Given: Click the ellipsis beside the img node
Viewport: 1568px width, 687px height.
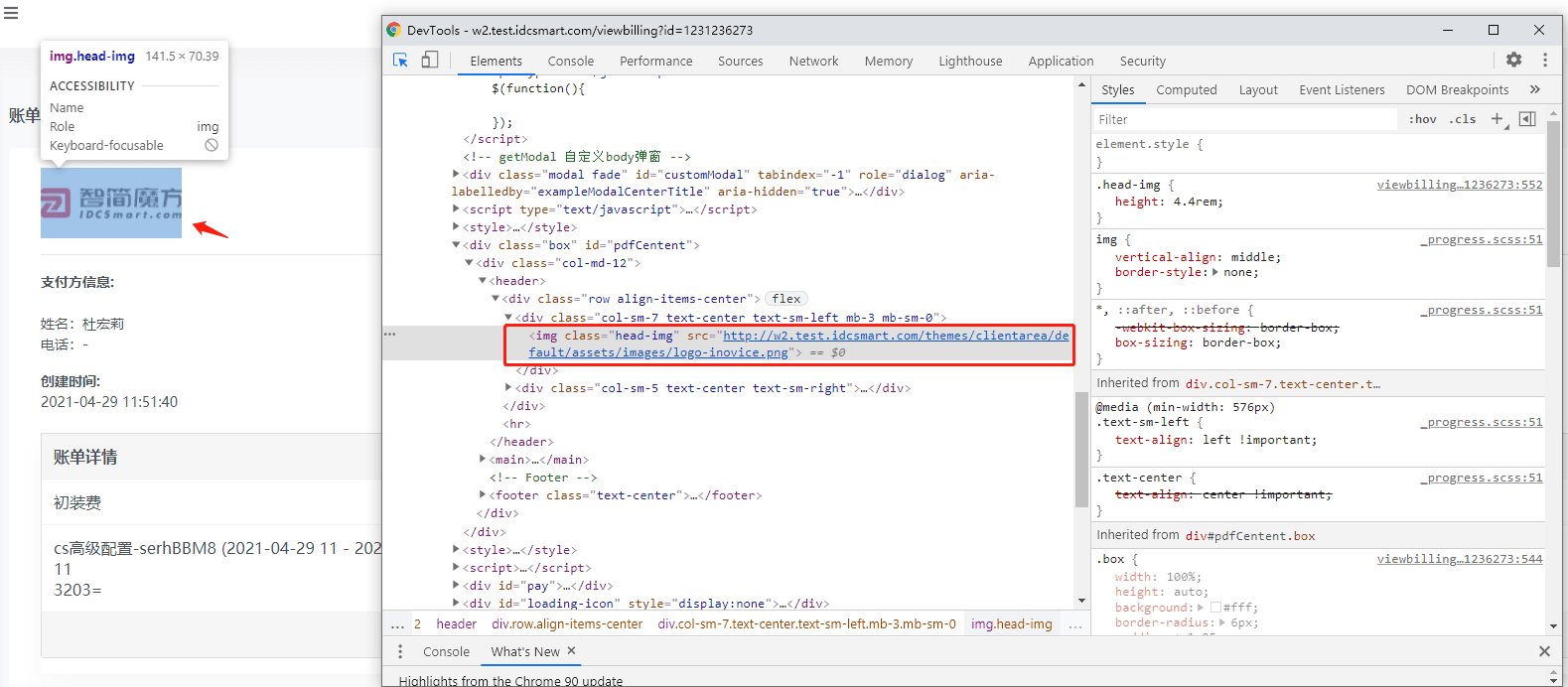Looking at the screenshot, I should 389,335.
